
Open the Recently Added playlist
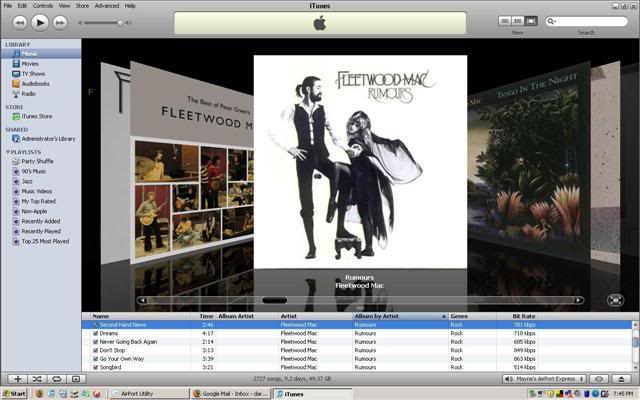pyautogui.click(x=41, y=221)
